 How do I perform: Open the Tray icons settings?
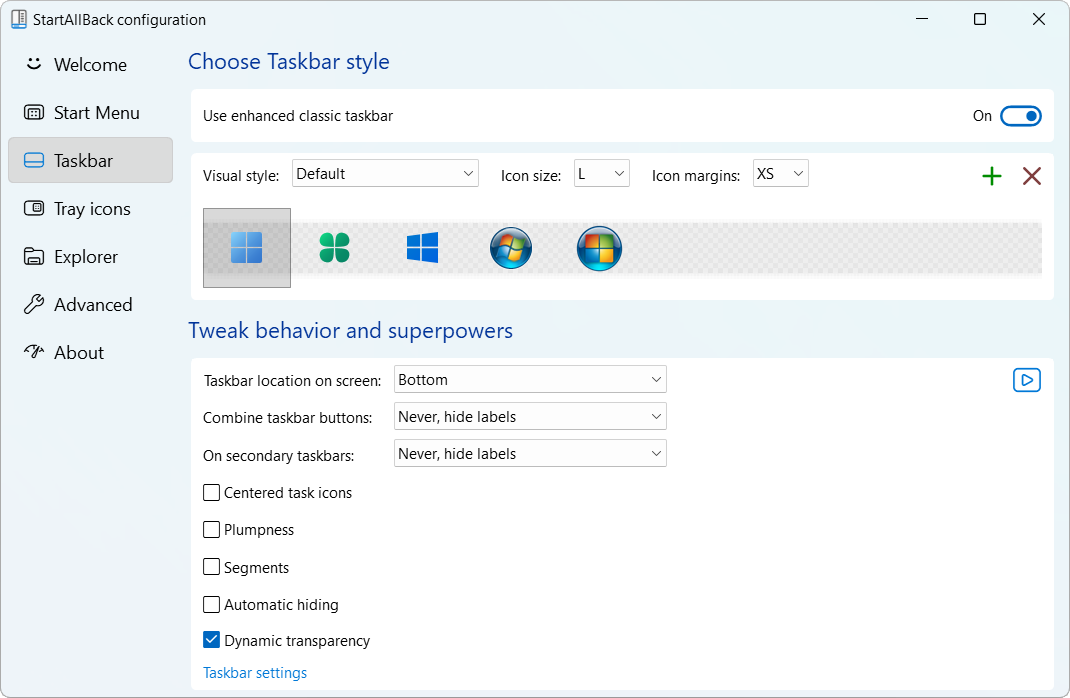tap(90, 209)
